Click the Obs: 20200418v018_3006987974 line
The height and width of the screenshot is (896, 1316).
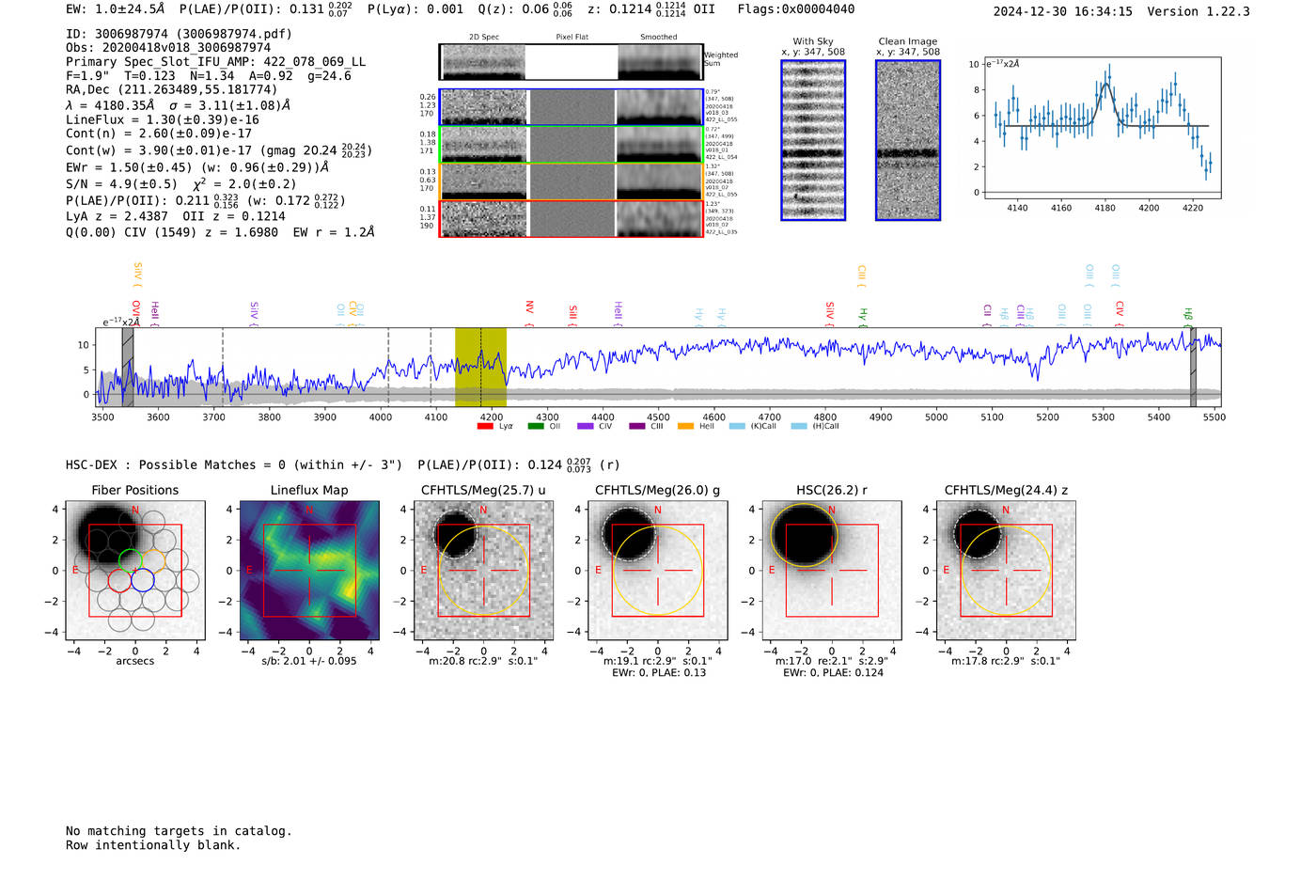point(168,48)
